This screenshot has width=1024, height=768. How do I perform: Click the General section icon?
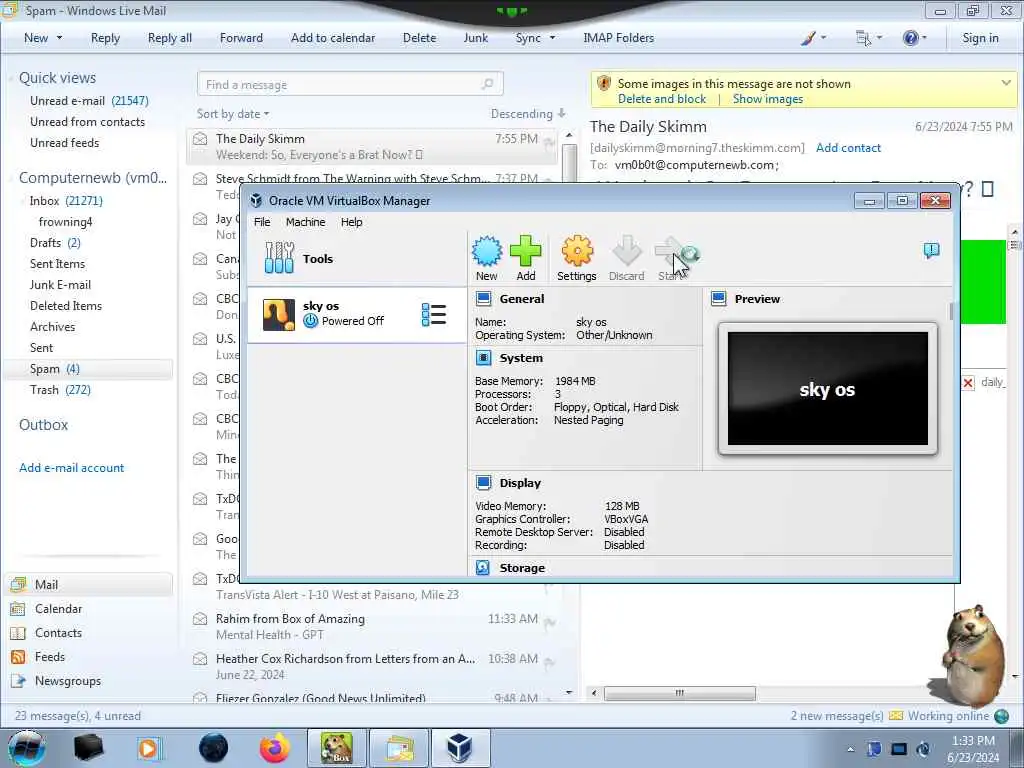tap(483, 299)
